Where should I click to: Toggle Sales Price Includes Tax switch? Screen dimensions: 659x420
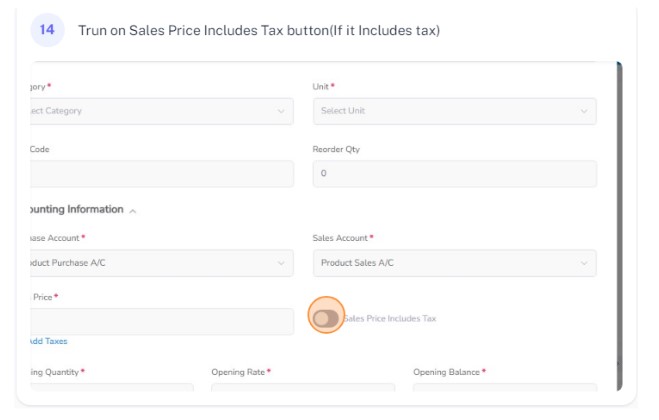(x=326, y=318)
